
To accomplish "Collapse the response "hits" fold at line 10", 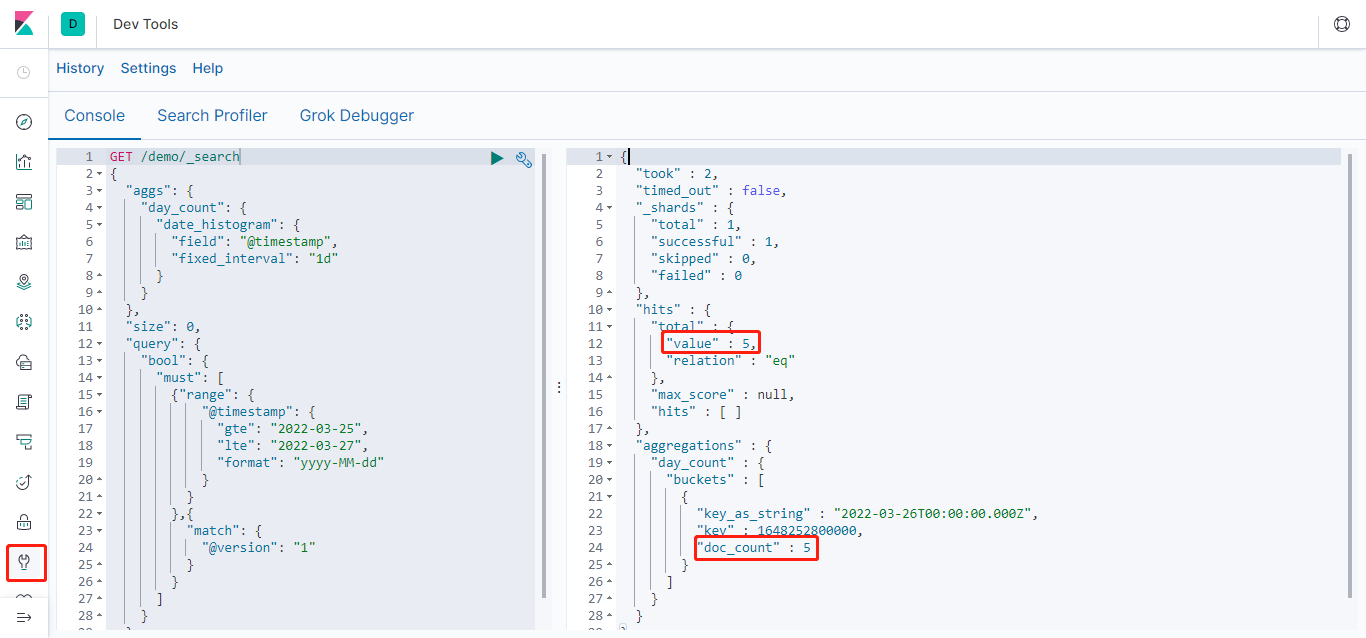I will coord(610,310).
